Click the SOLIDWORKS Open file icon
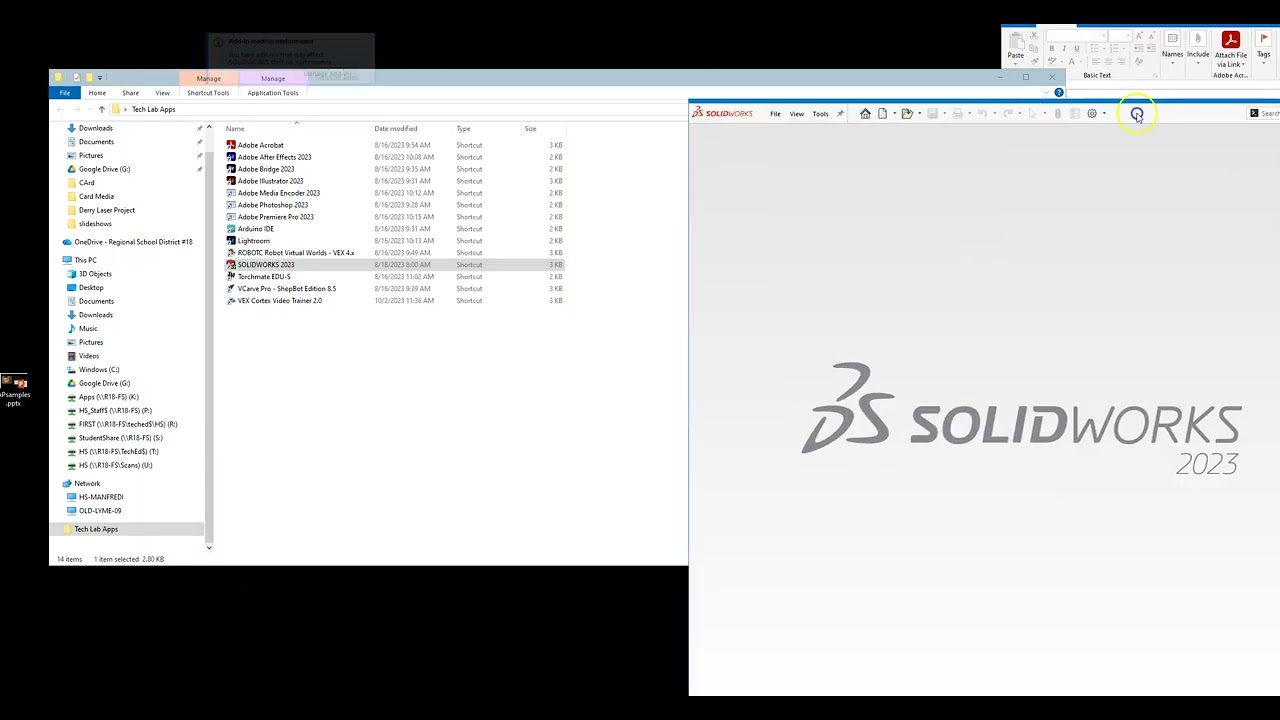The width and height of the screenshot is (1280, 720). (x=907, y=114)
